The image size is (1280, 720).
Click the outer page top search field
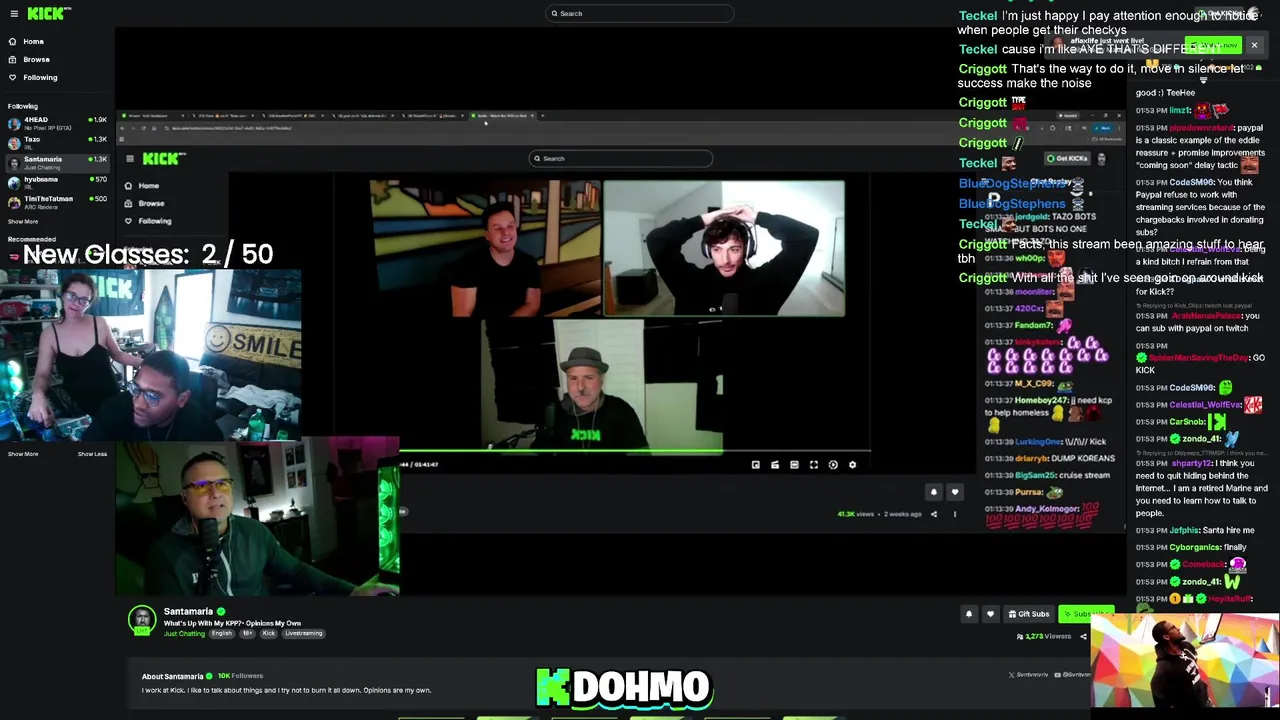(640, 13)
